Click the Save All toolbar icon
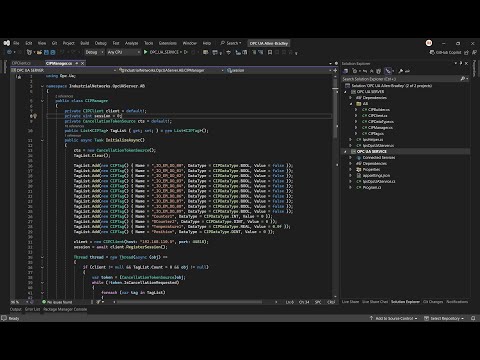480x360 pixels. (52, 52)
